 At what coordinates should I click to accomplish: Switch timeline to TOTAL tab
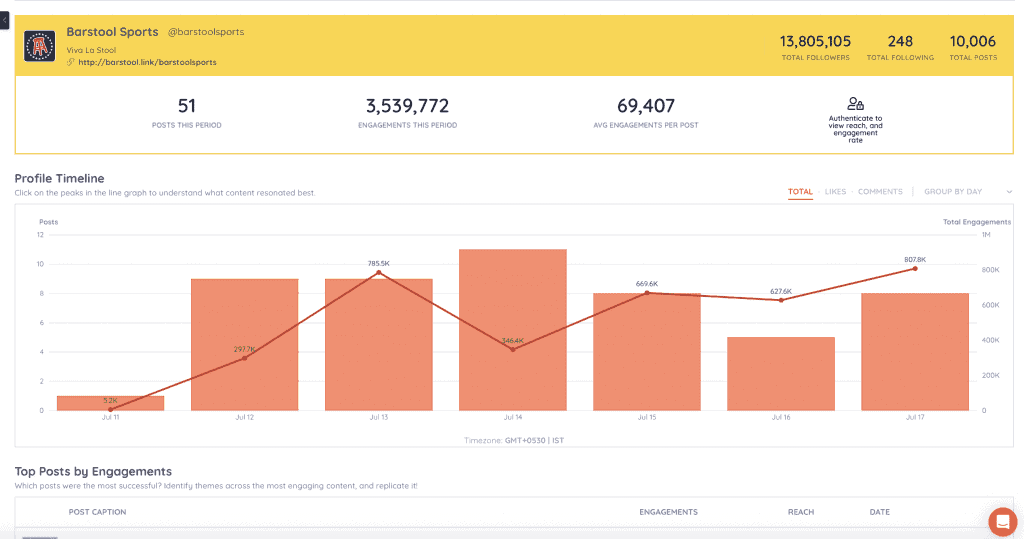coord(800,191)
